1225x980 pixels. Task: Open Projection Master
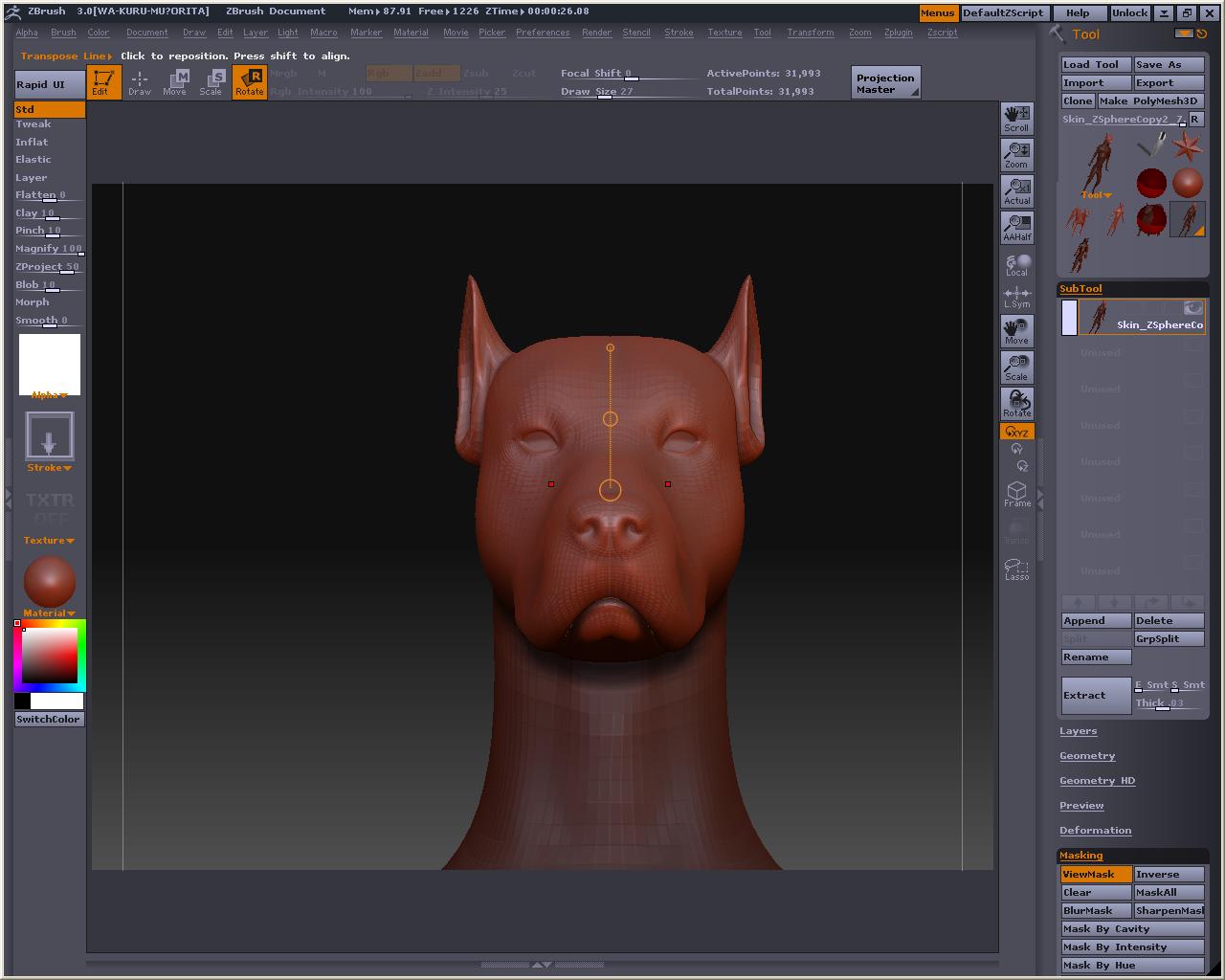885,83
